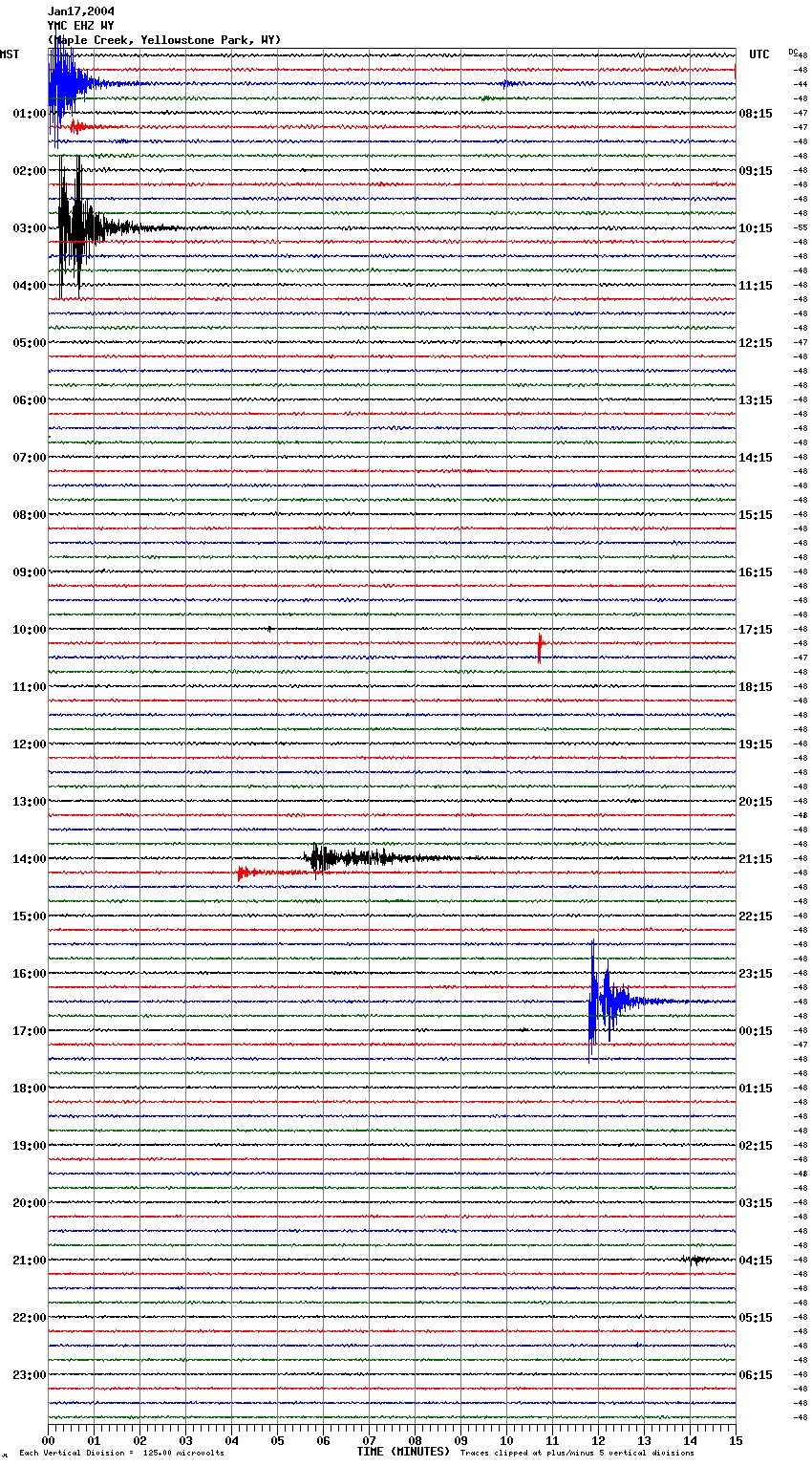Click the 20:15 UTC time label
812x1466 pixels.
(756, 801)
